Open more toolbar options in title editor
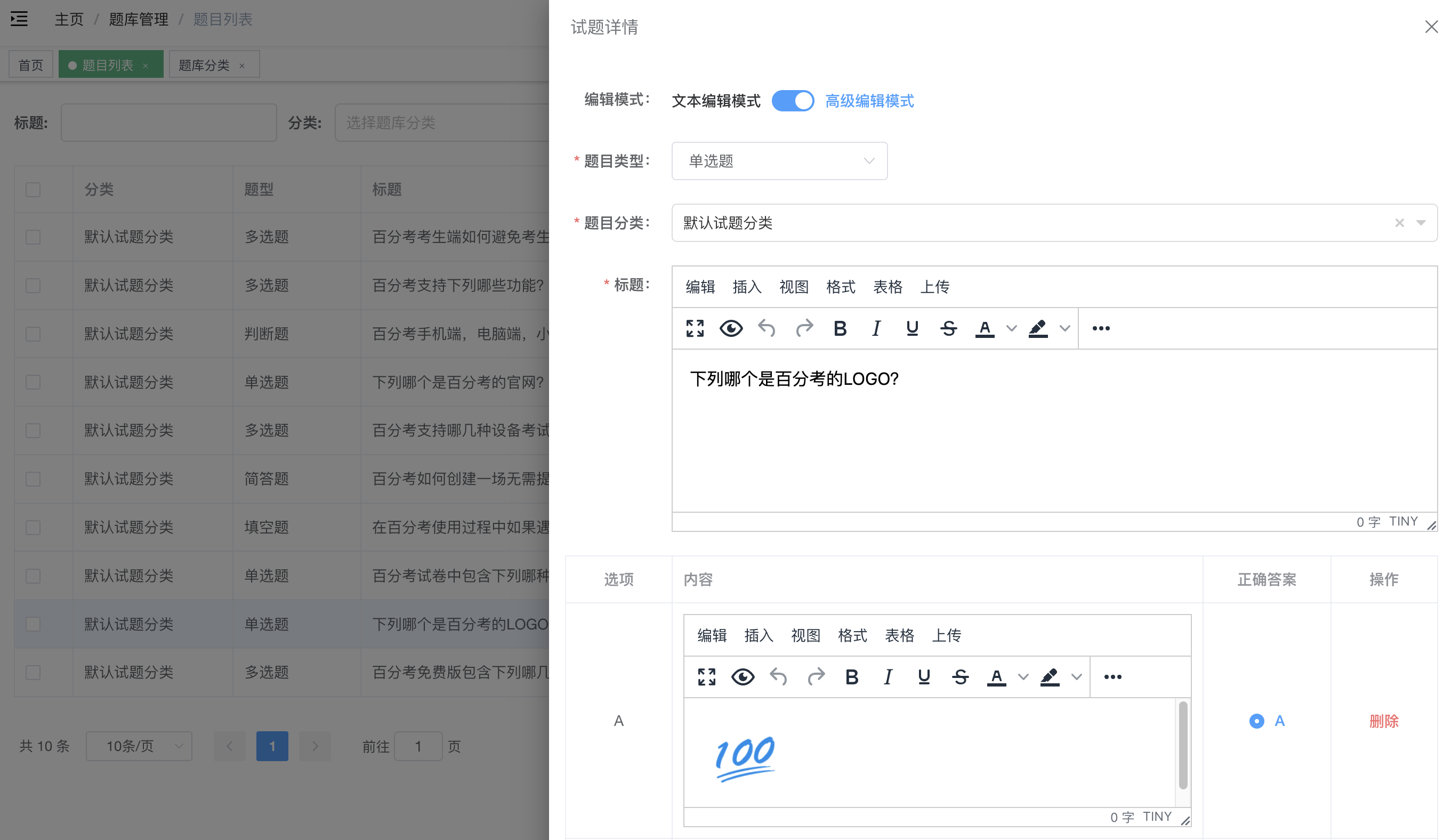The height and width of the screenshot is (840, 1452). [1100, 328]
